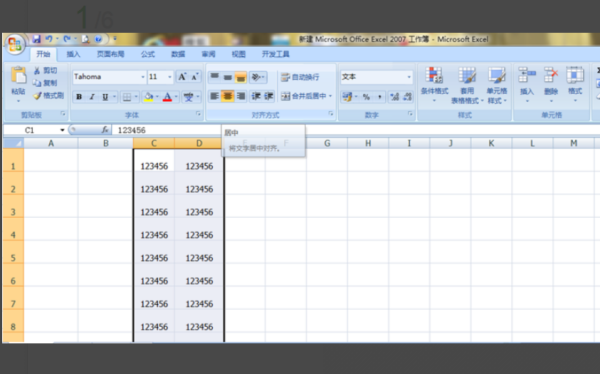Apply red font color
The width and height of the screenshot is (600, 374).
pyautogui.click(x=167, y=97)
